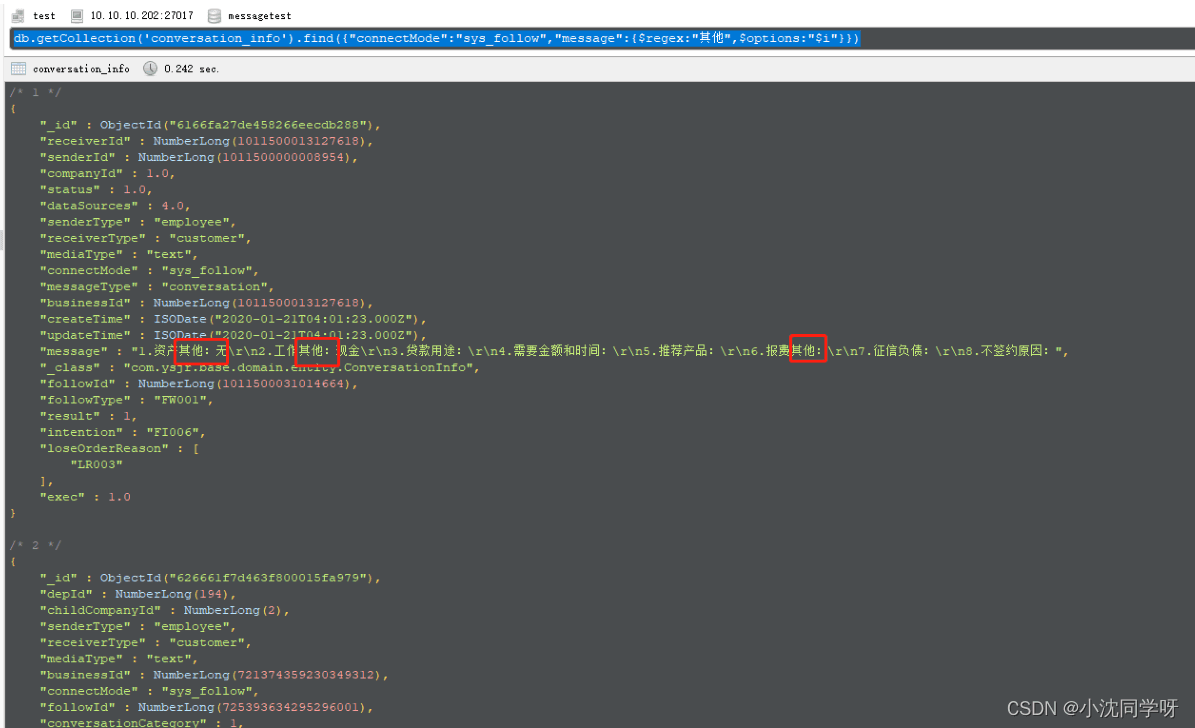1195x728 pixels.
Task: Click the senderId NumberLong(1011500000008954) line
Action: pos(199,157)
